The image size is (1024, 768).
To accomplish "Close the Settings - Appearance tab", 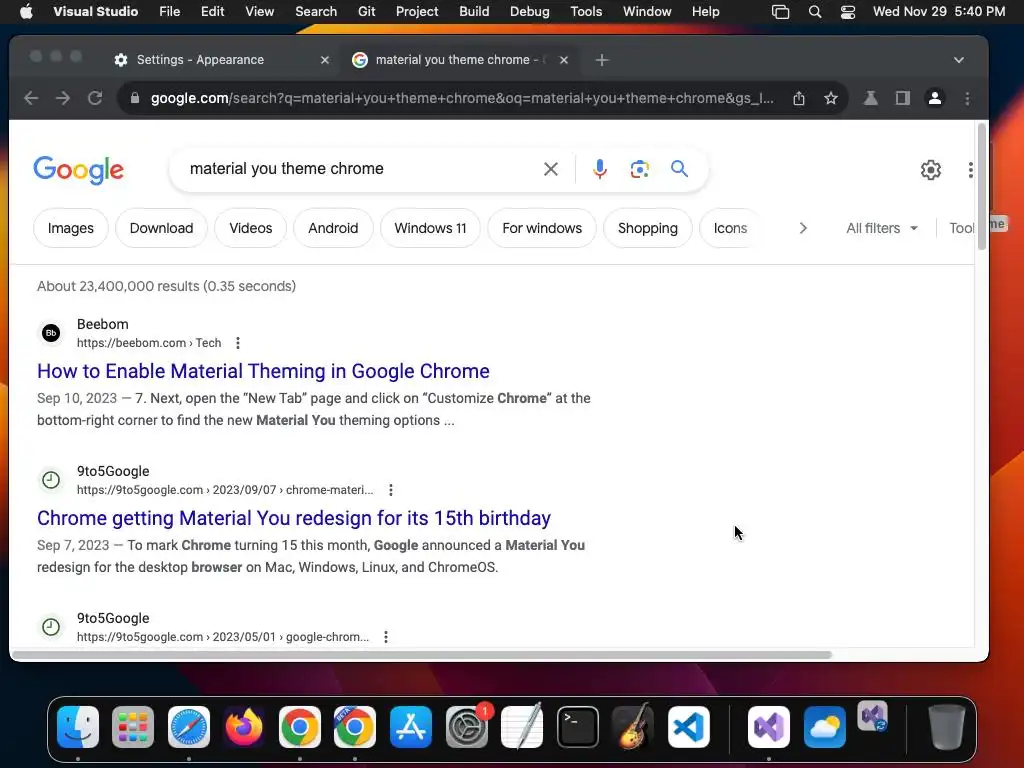I will 325,60.
